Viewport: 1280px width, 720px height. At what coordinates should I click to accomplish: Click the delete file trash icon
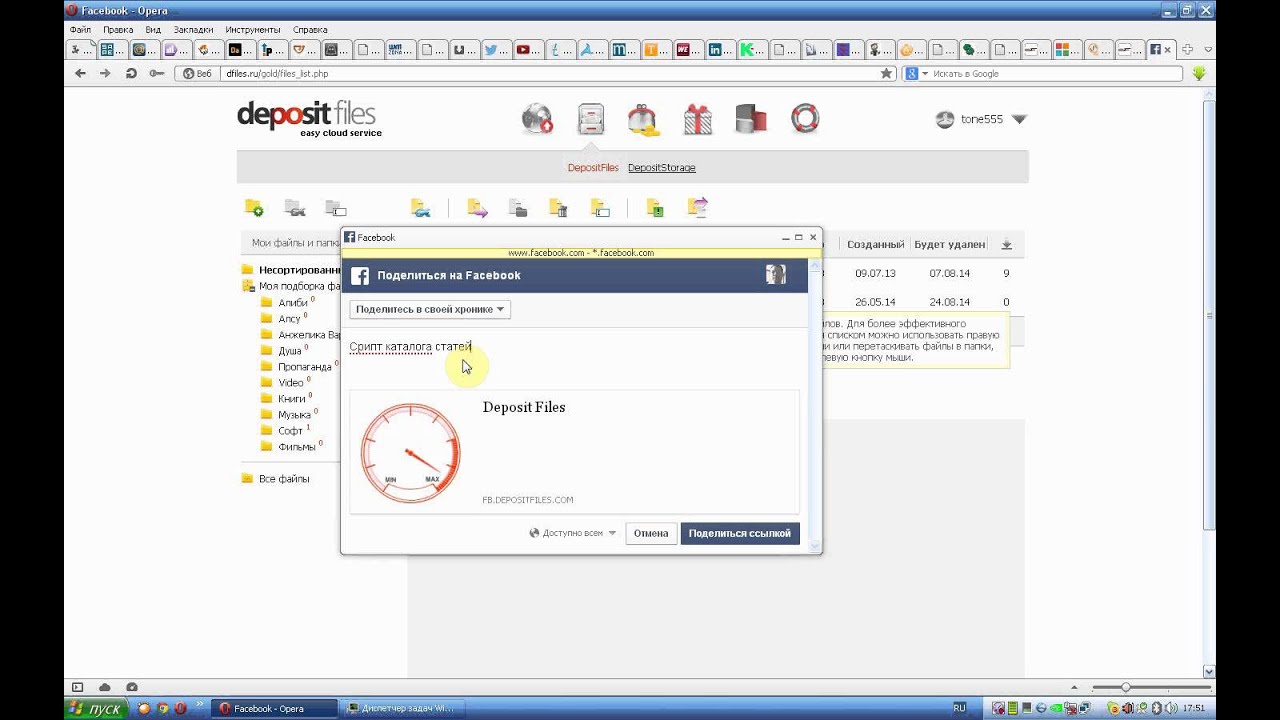point(558,208)
